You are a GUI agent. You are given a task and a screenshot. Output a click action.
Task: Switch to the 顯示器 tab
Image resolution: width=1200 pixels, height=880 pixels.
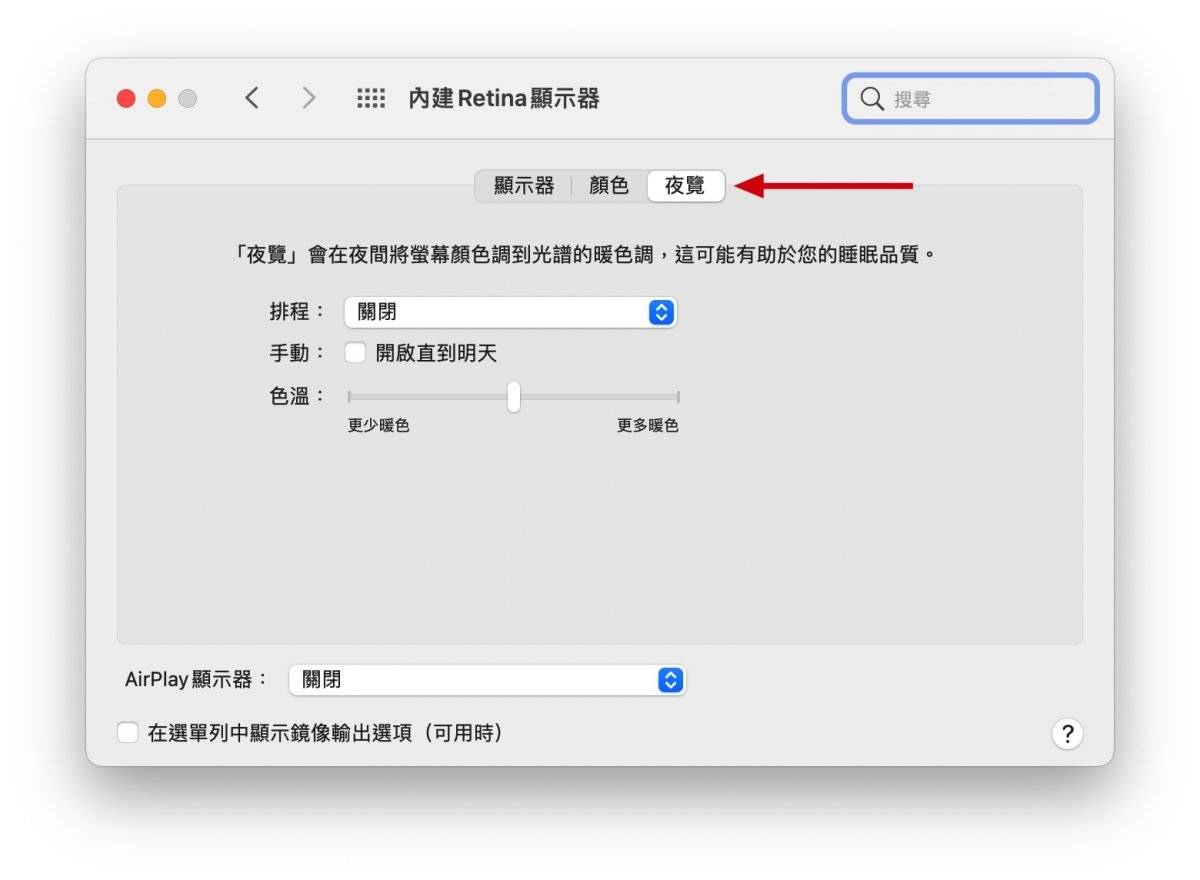[x=523, y=186]
